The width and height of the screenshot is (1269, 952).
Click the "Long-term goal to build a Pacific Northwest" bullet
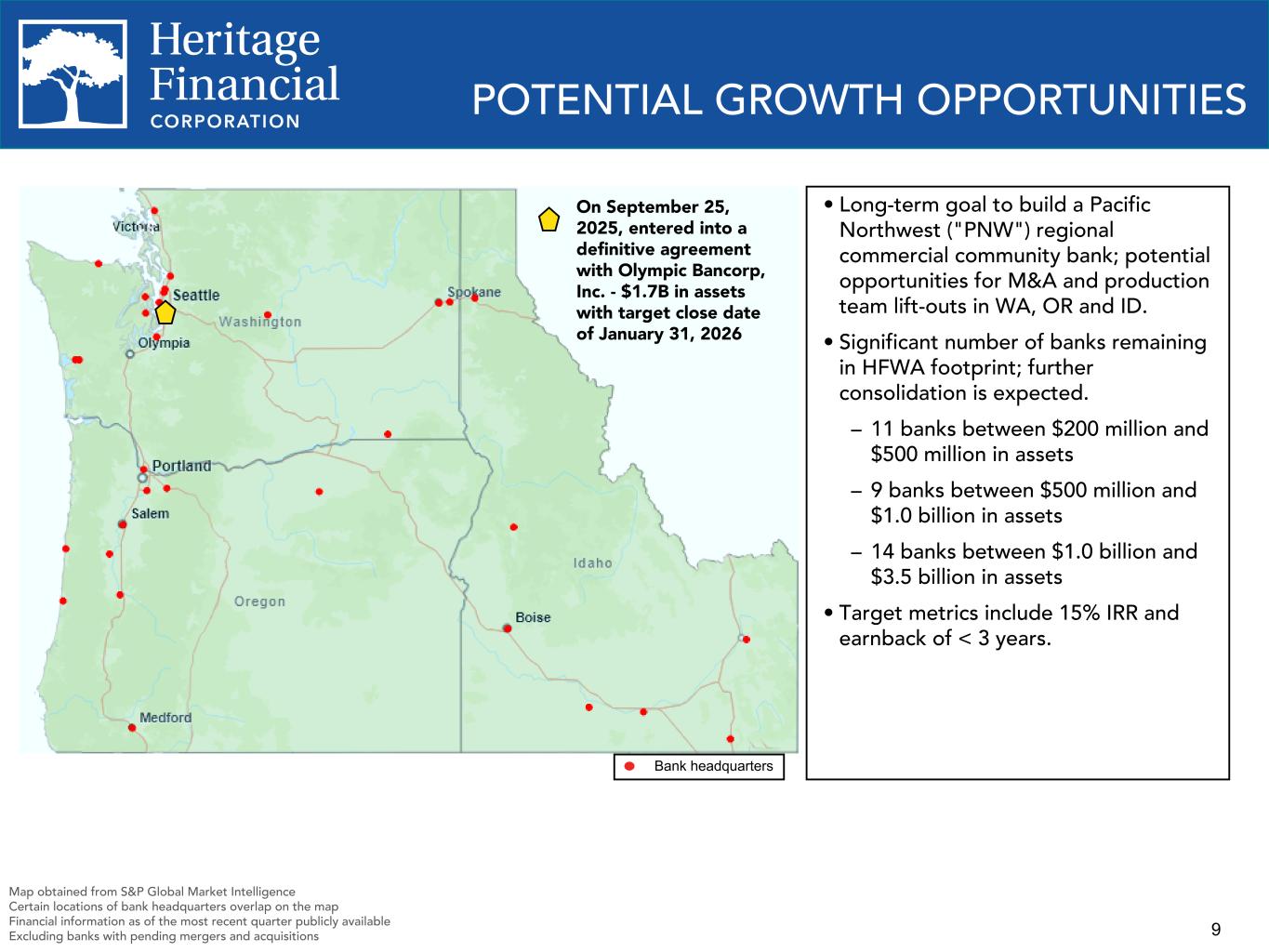(x=1017, y=256)
